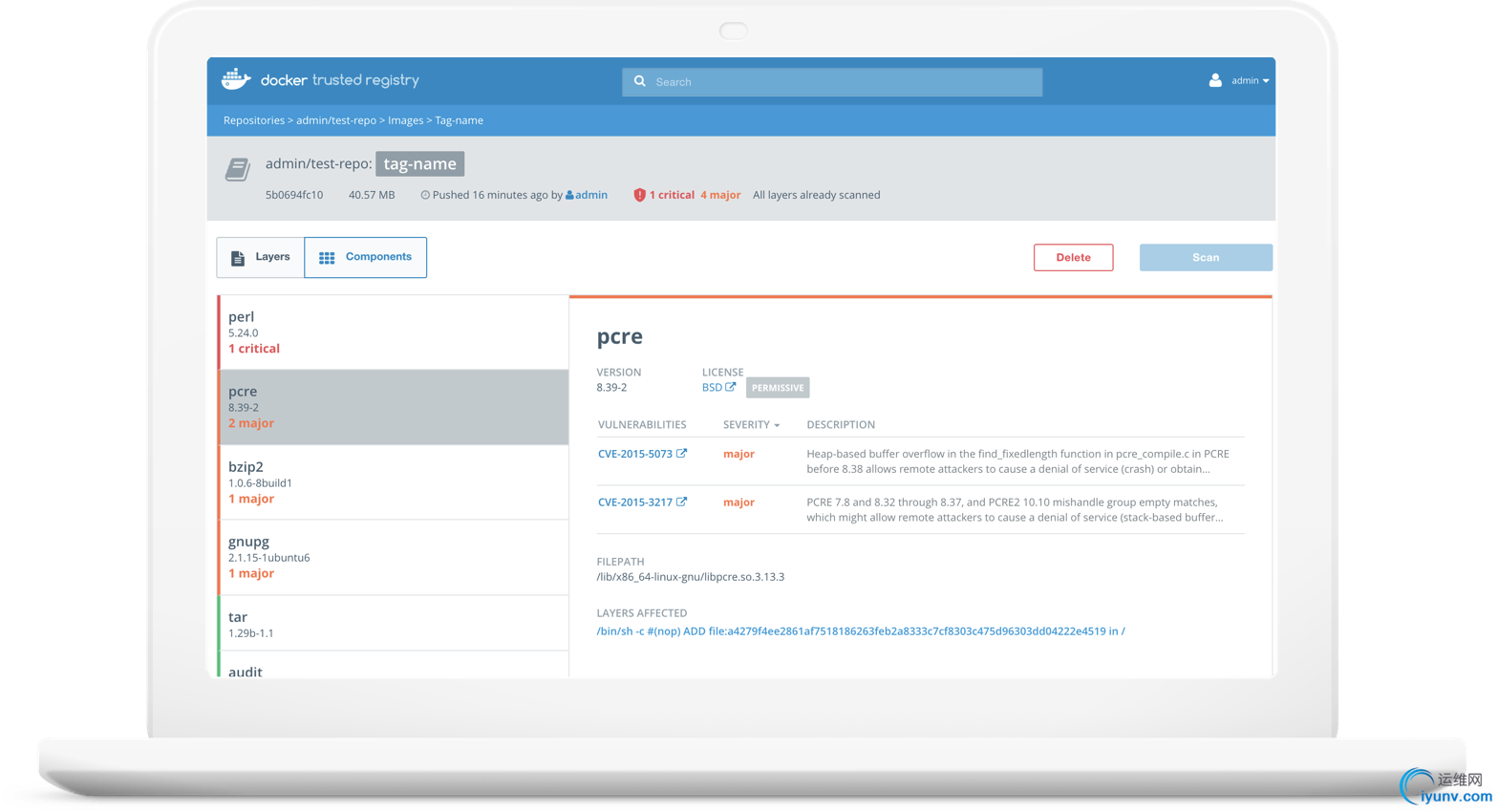Click the 1 critical summary text
1498x812 pixels.
pos(672,195)
